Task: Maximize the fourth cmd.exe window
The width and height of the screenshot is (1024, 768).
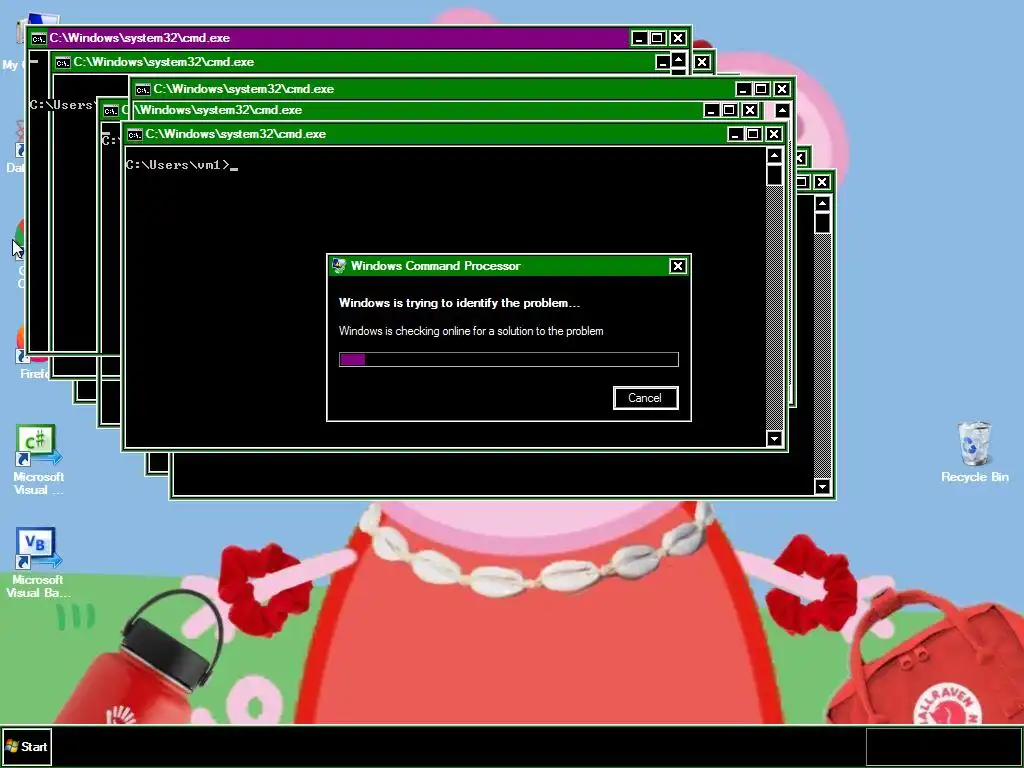Action: [x=729, y=110]
